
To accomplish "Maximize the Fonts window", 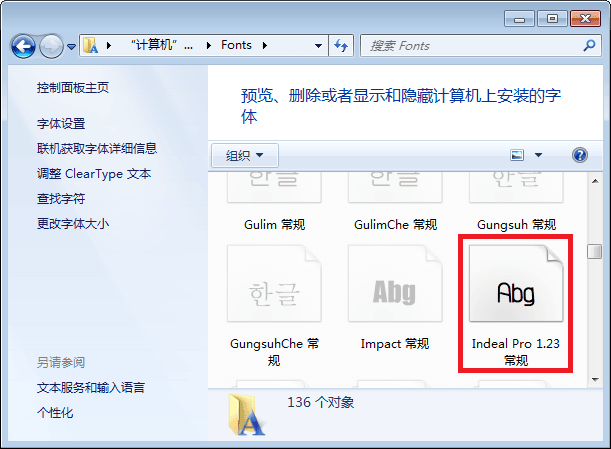I will point(552,19).
